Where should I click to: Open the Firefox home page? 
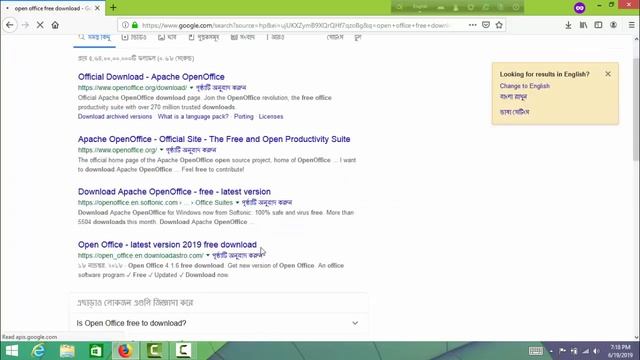click(55, 25)
